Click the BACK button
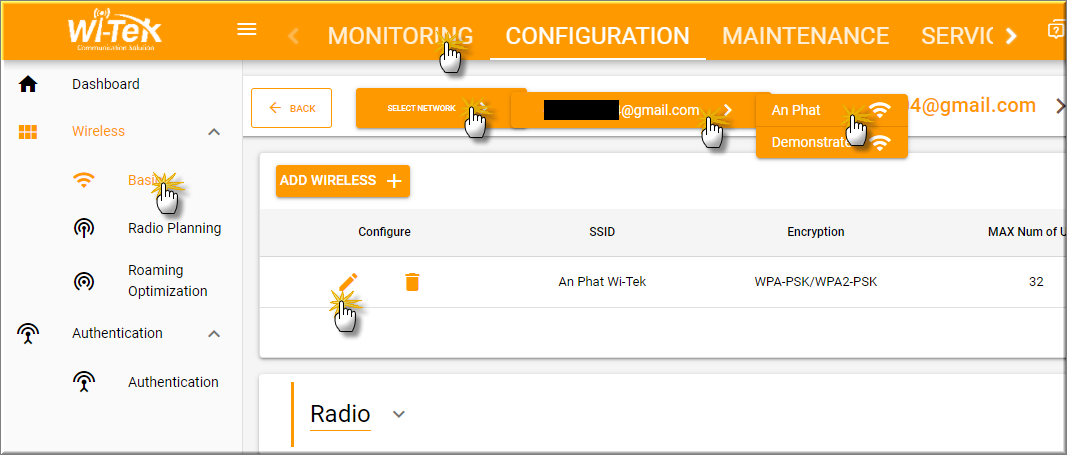 pos(291,108)
